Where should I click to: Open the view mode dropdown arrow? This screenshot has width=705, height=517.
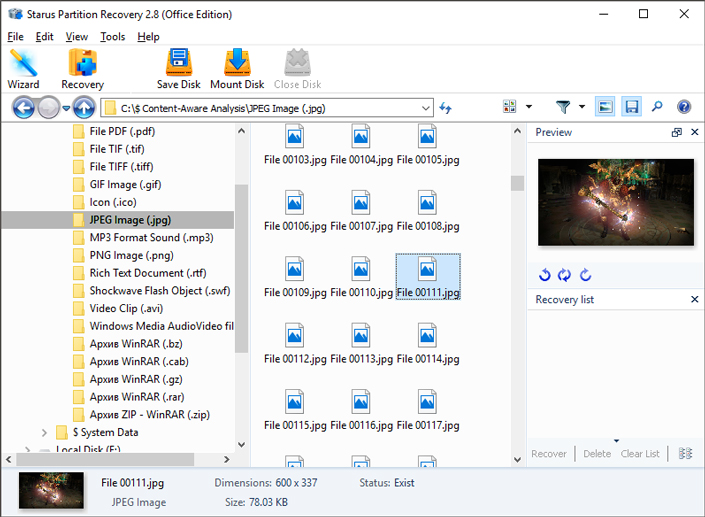click(529, 107)
